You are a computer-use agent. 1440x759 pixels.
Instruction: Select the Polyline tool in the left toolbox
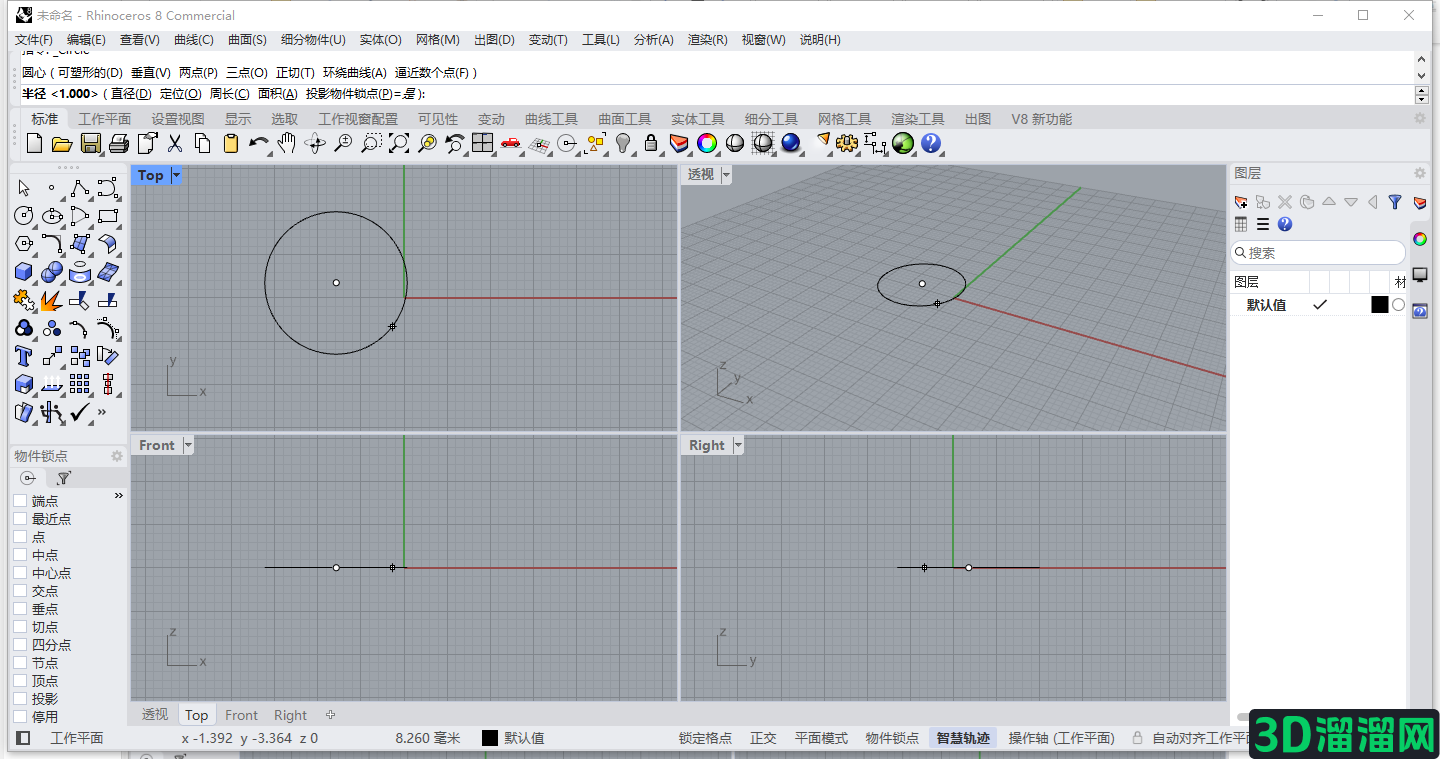pos(80,188)
